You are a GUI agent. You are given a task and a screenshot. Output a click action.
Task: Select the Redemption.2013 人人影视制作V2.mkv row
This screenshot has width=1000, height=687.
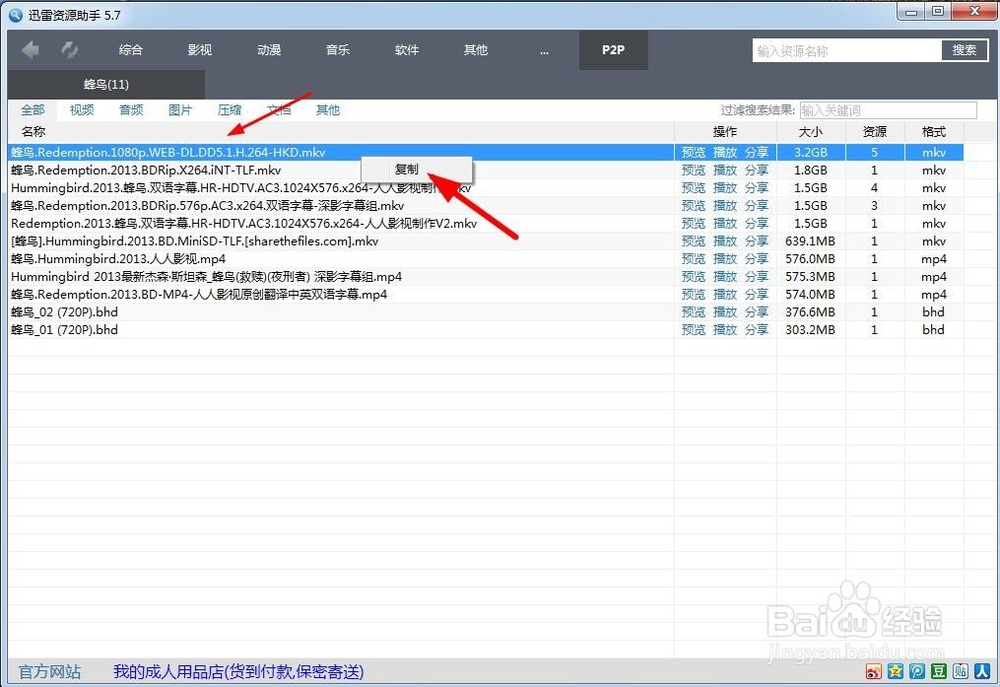[x=485, y=223]
